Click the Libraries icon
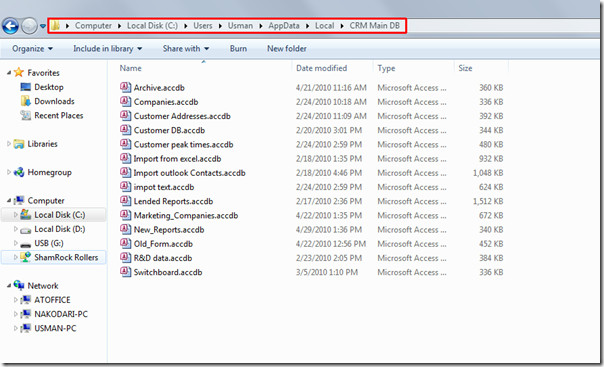 point(19,144)
